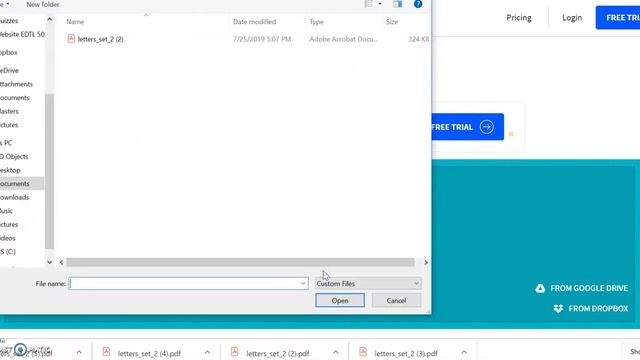Select Dropbox in navigation pane
The image size is (640, 360).
point(9,52)
